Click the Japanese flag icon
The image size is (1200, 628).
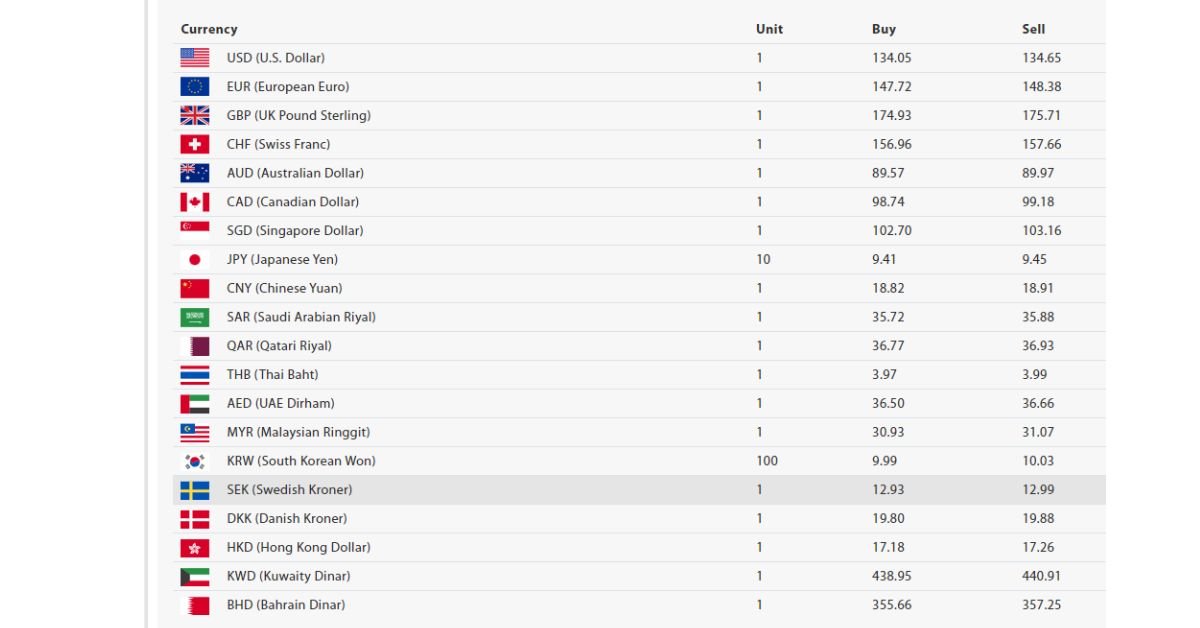[195, 260]
